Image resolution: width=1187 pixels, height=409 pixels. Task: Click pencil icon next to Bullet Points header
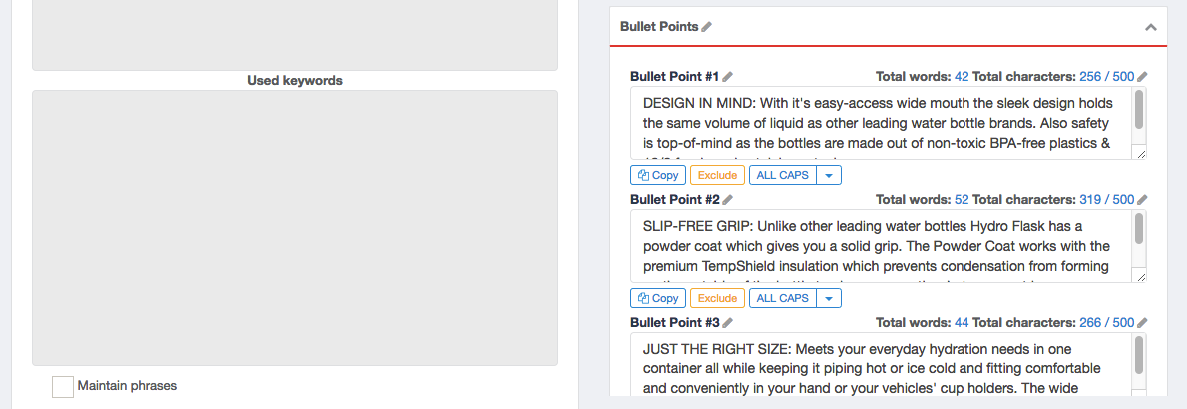pos(707,27)
